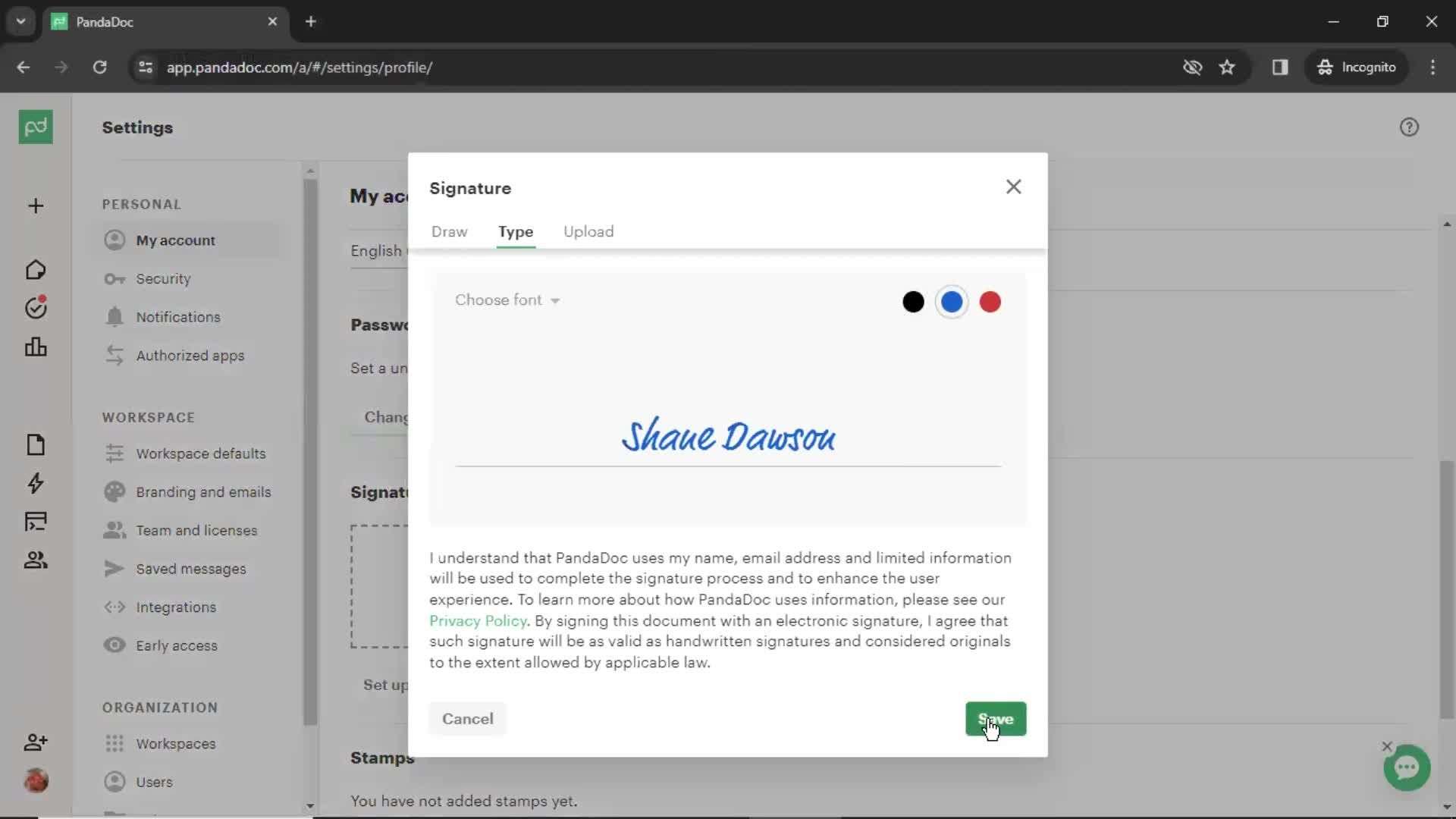Switch to the Upload signature tab
This screenshot has width=1456, height=819.
tap(589, 231)
